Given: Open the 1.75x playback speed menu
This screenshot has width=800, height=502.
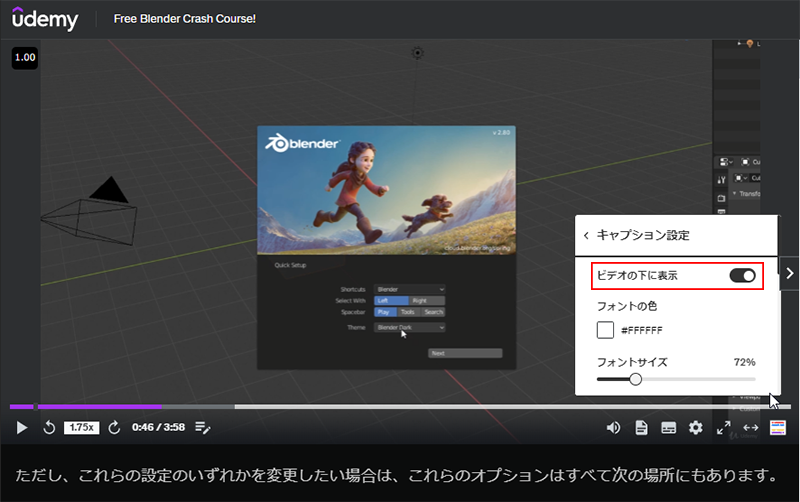Looking at the screenshot, I should tap(81, 428).
